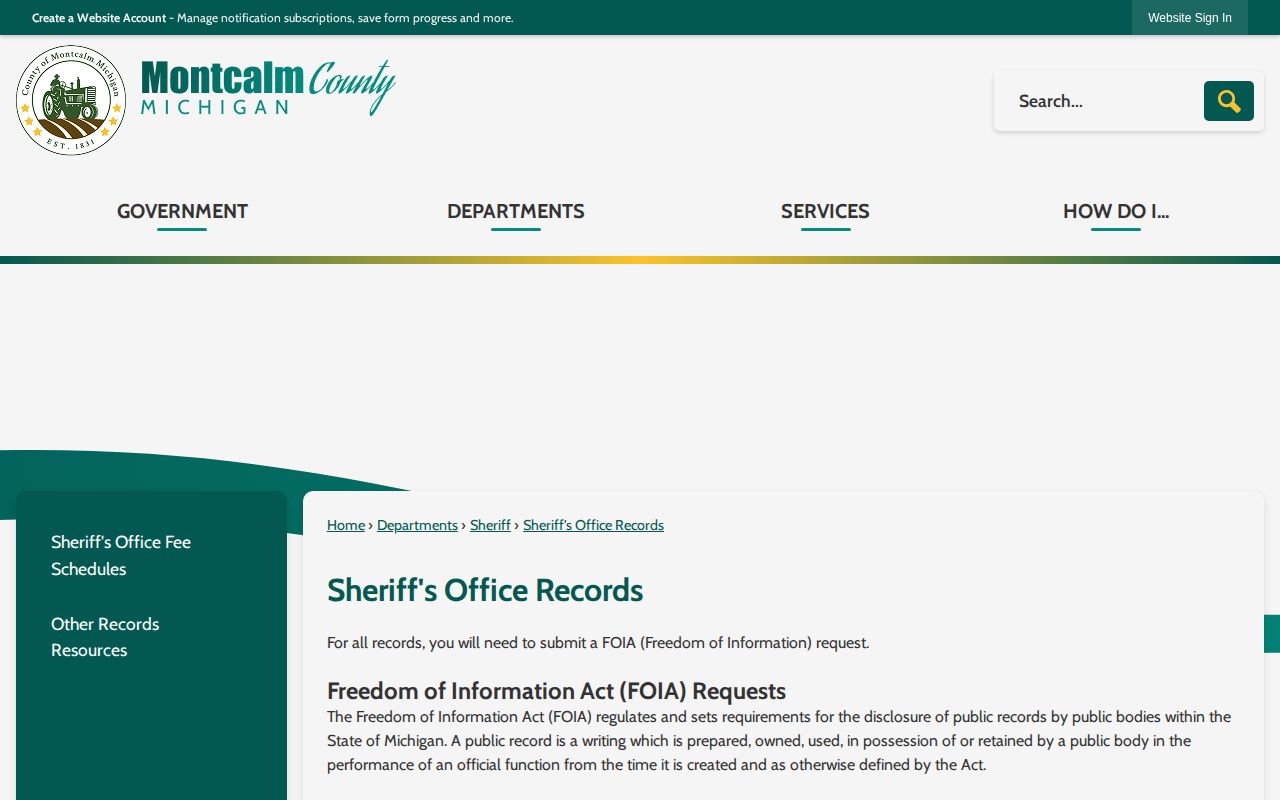The width and height of the screenshot is (1280, 800).
Task: Click Website Sign In button
Action: 1190,18
